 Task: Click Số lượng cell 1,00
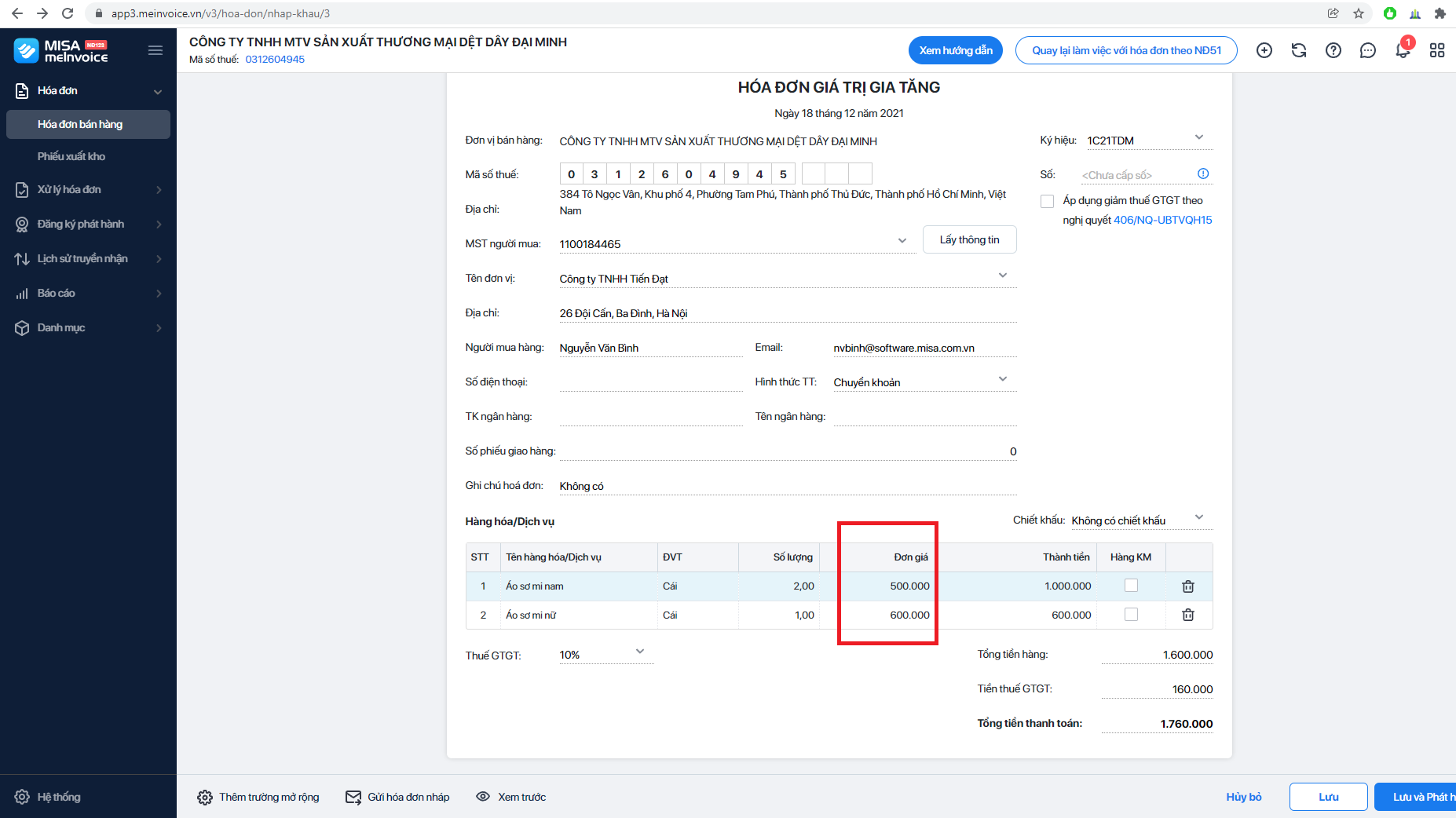[779, 615]
